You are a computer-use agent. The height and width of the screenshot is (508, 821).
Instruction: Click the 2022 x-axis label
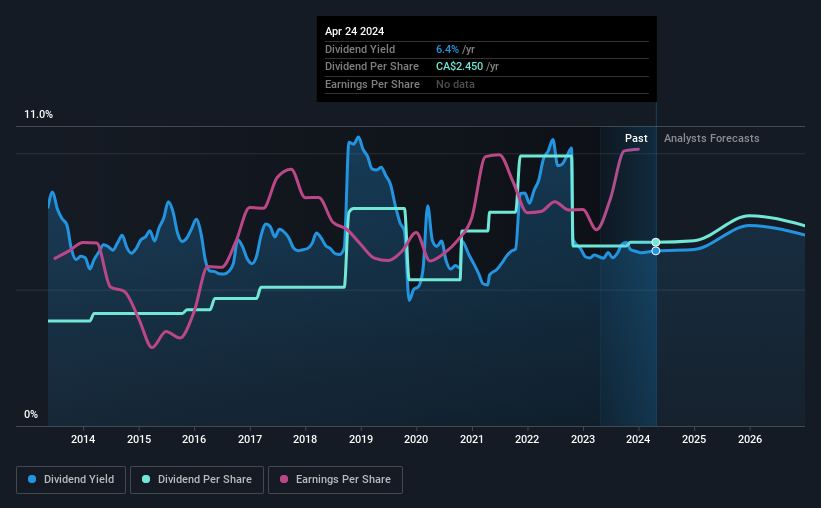pos(527,439)
